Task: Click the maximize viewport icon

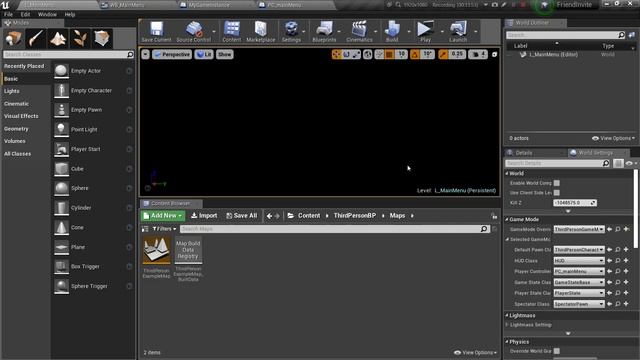Action: click(x=494, y=54)
